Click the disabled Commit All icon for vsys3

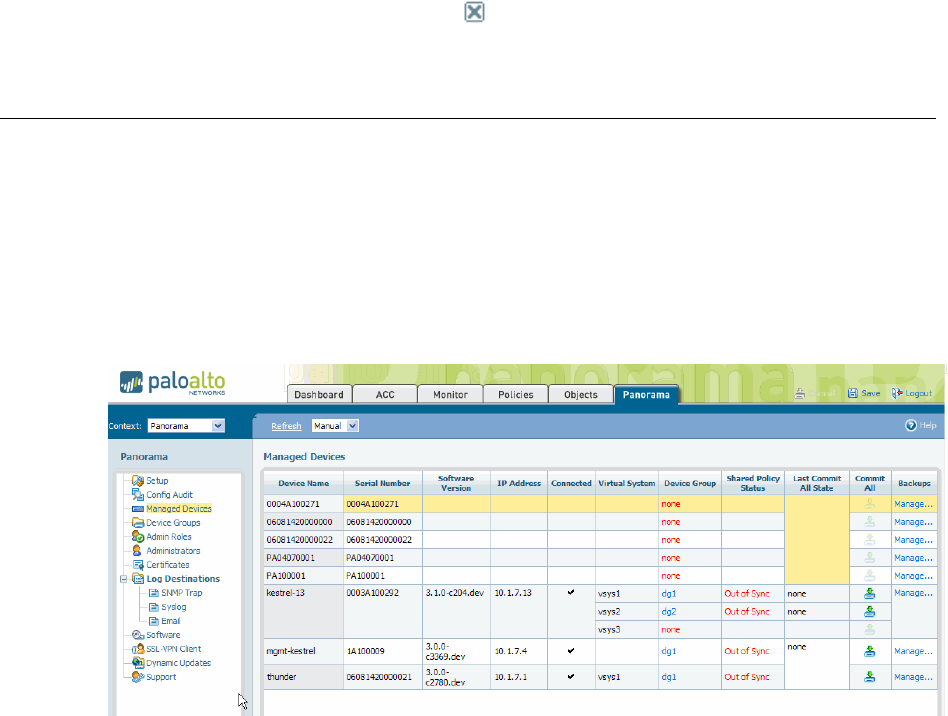tap(869, 630)
